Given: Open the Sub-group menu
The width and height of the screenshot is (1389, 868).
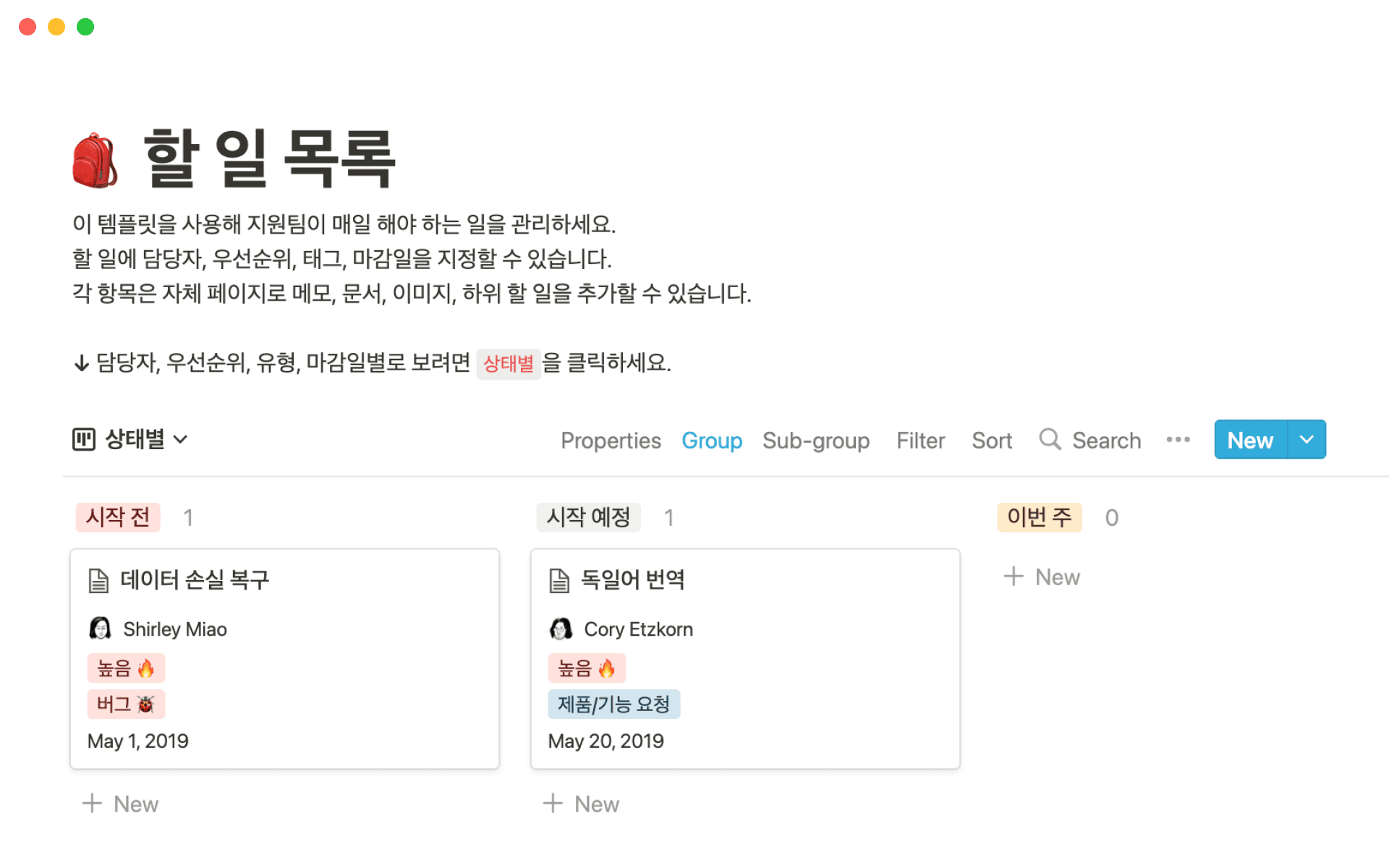Looking at the screenshot, I should tap(816, 441).
